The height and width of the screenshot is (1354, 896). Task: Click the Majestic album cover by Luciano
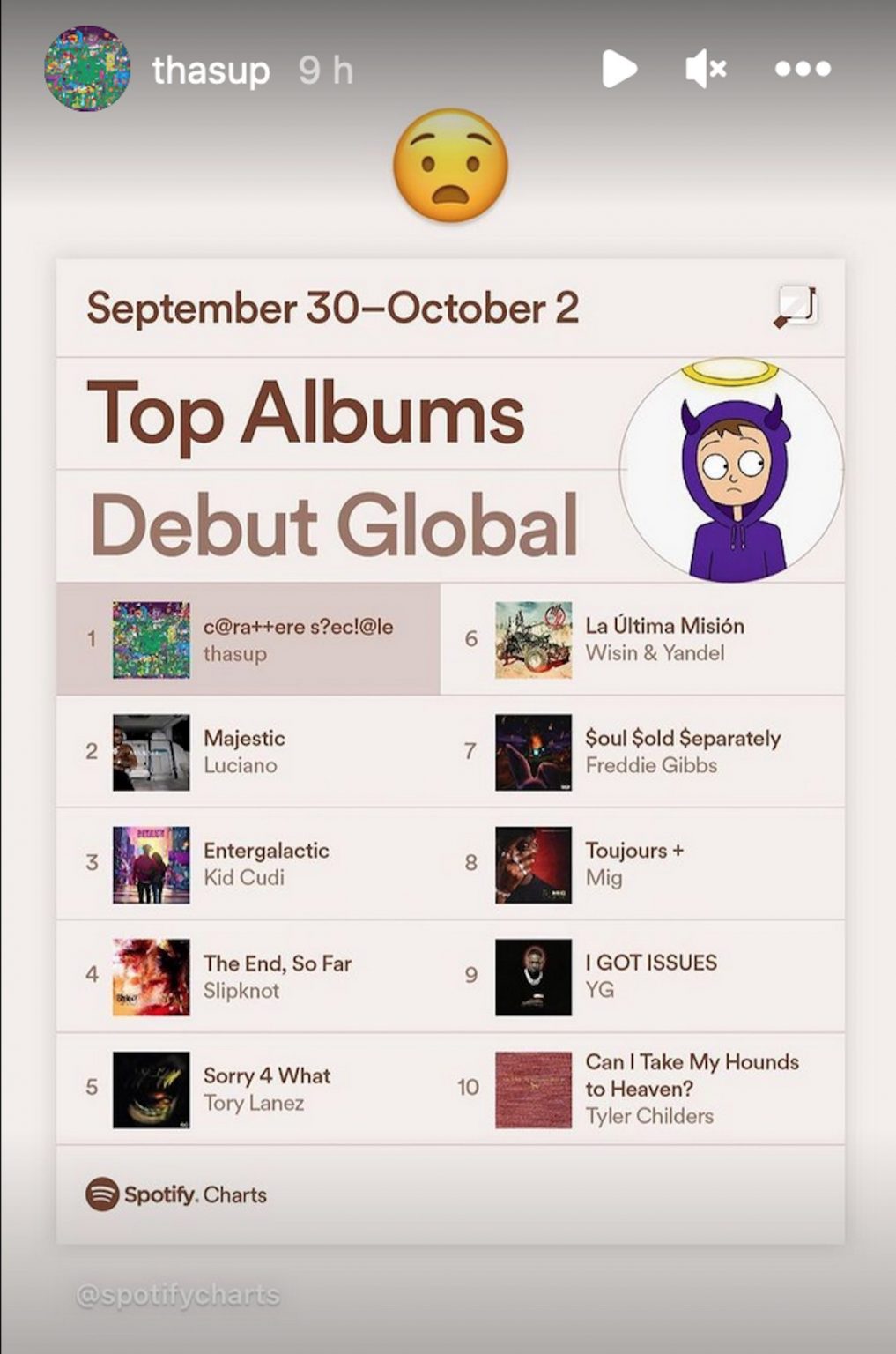pos(151,752)
